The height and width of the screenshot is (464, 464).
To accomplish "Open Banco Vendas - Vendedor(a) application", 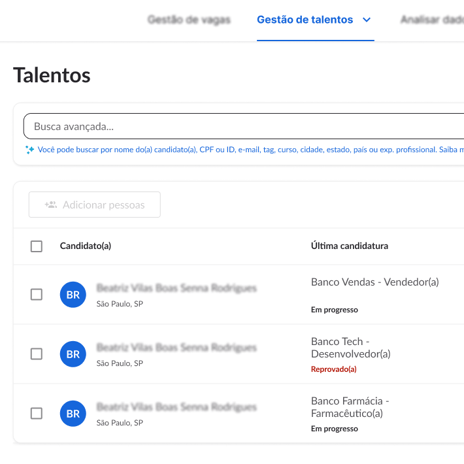I will coord(375,282).
